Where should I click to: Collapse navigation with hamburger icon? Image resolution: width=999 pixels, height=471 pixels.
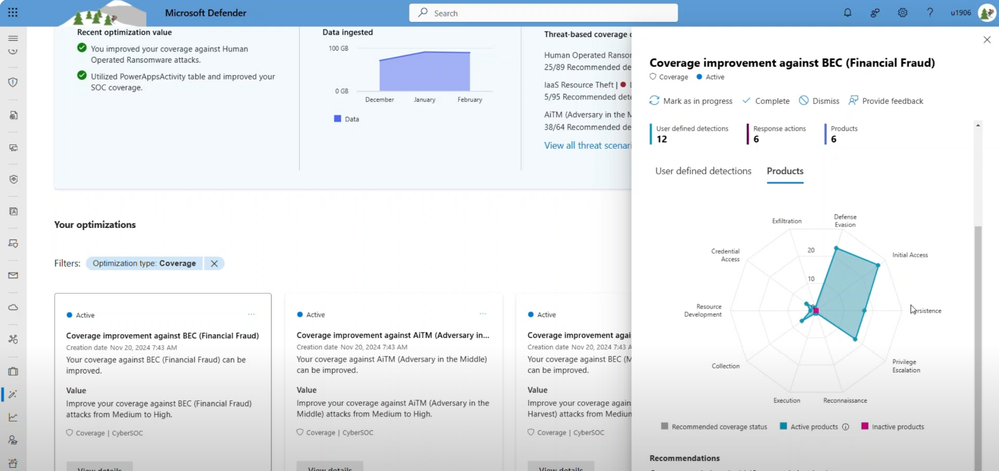point(13,39)
